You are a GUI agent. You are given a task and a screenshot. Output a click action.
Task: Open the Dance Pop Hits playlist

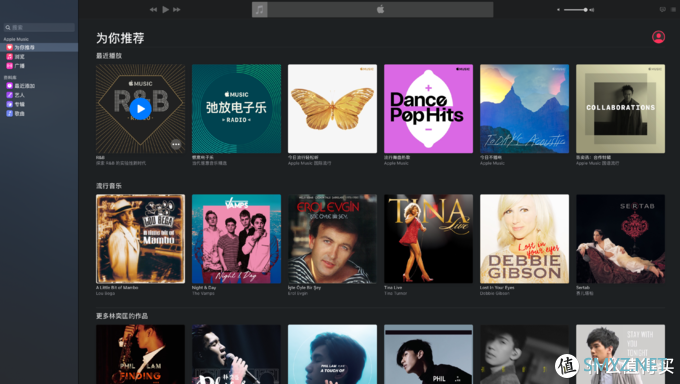[428, 108]
